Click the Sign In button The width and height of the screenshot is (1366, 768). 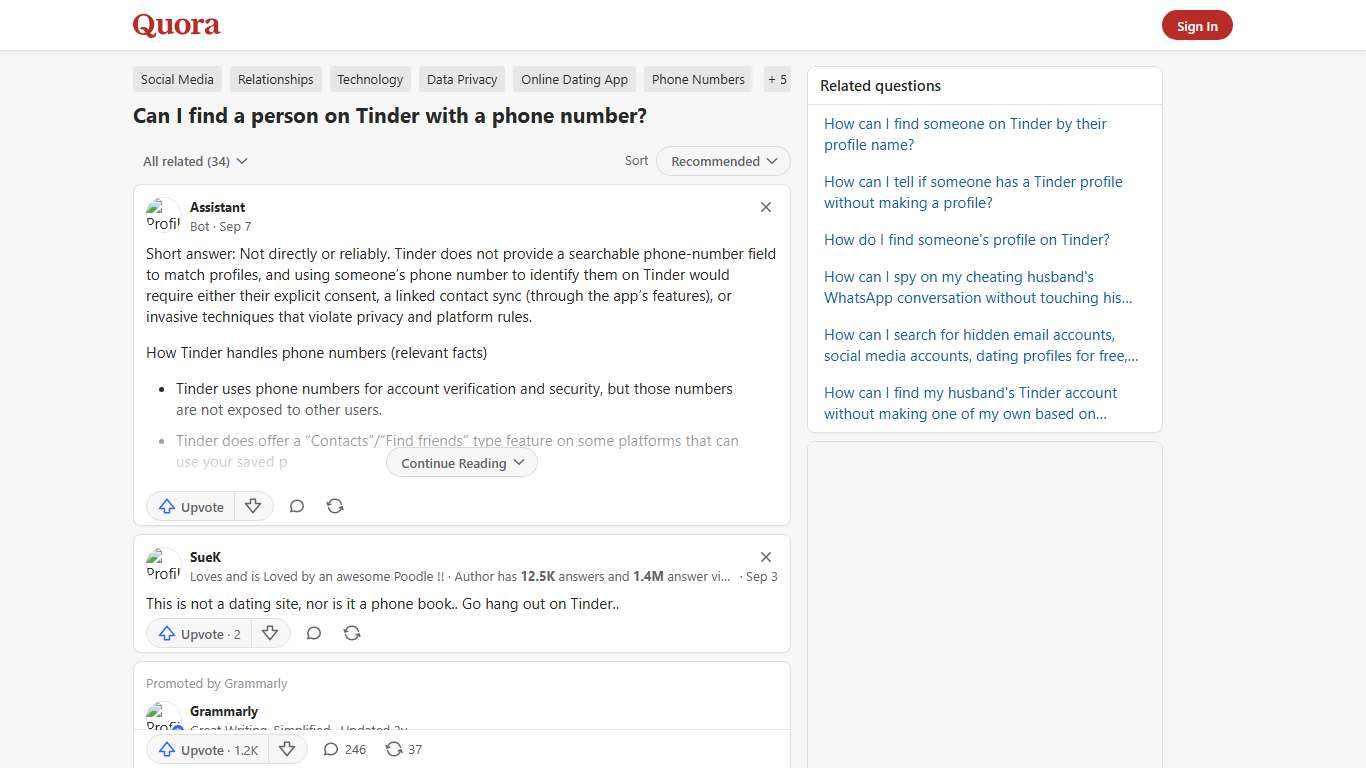[x=1197, y=25]
